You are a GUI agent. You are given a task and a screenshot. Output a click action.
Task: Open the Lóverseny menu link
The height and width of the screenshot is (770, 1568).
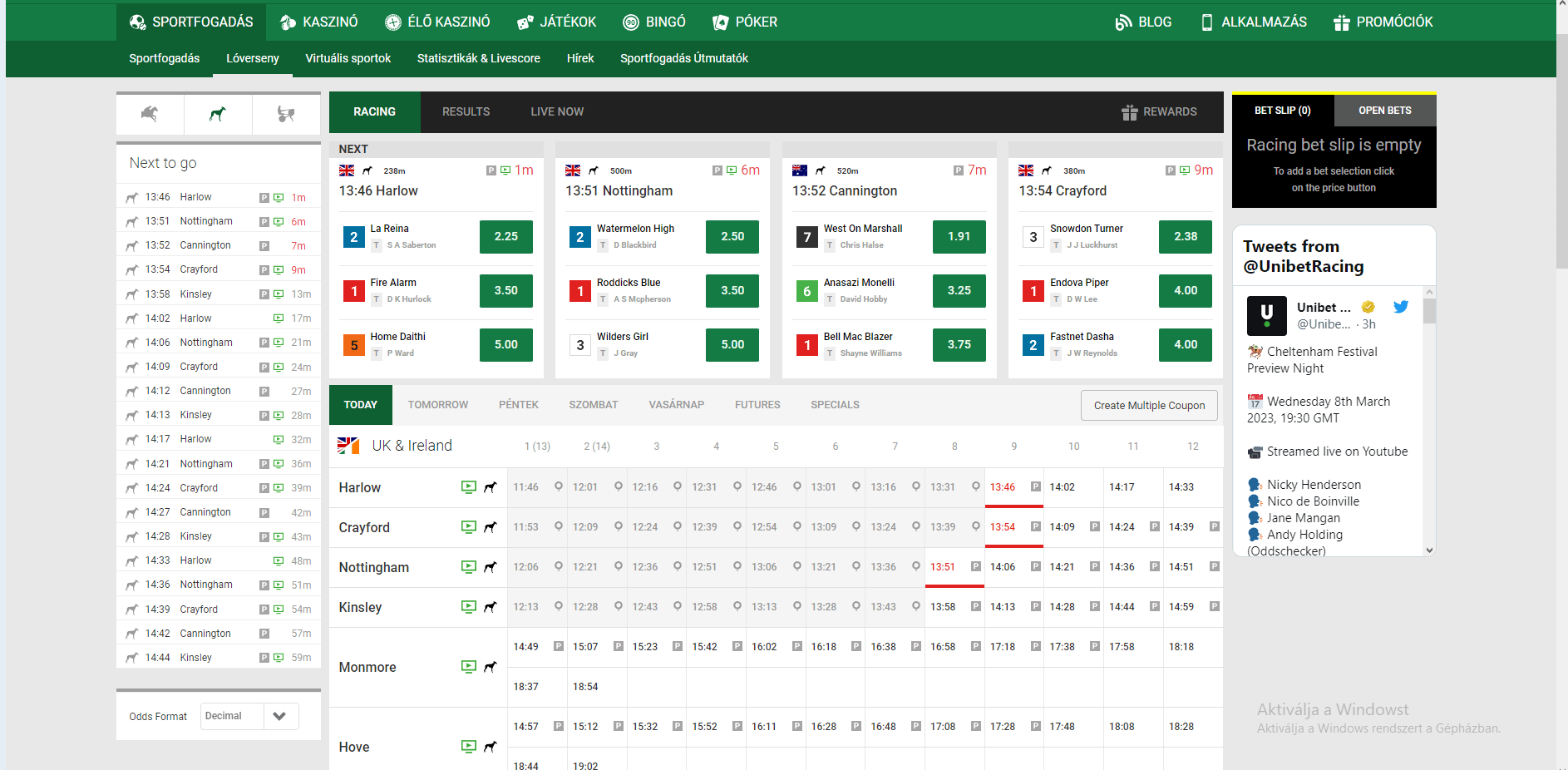[253, 58]
